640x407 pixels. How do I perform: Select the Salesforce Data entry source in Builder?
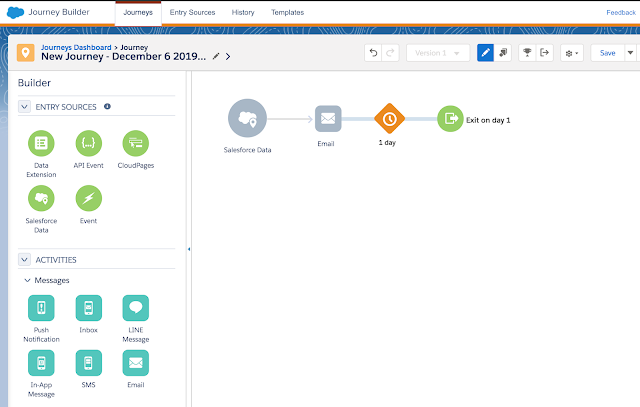point(41,198)
